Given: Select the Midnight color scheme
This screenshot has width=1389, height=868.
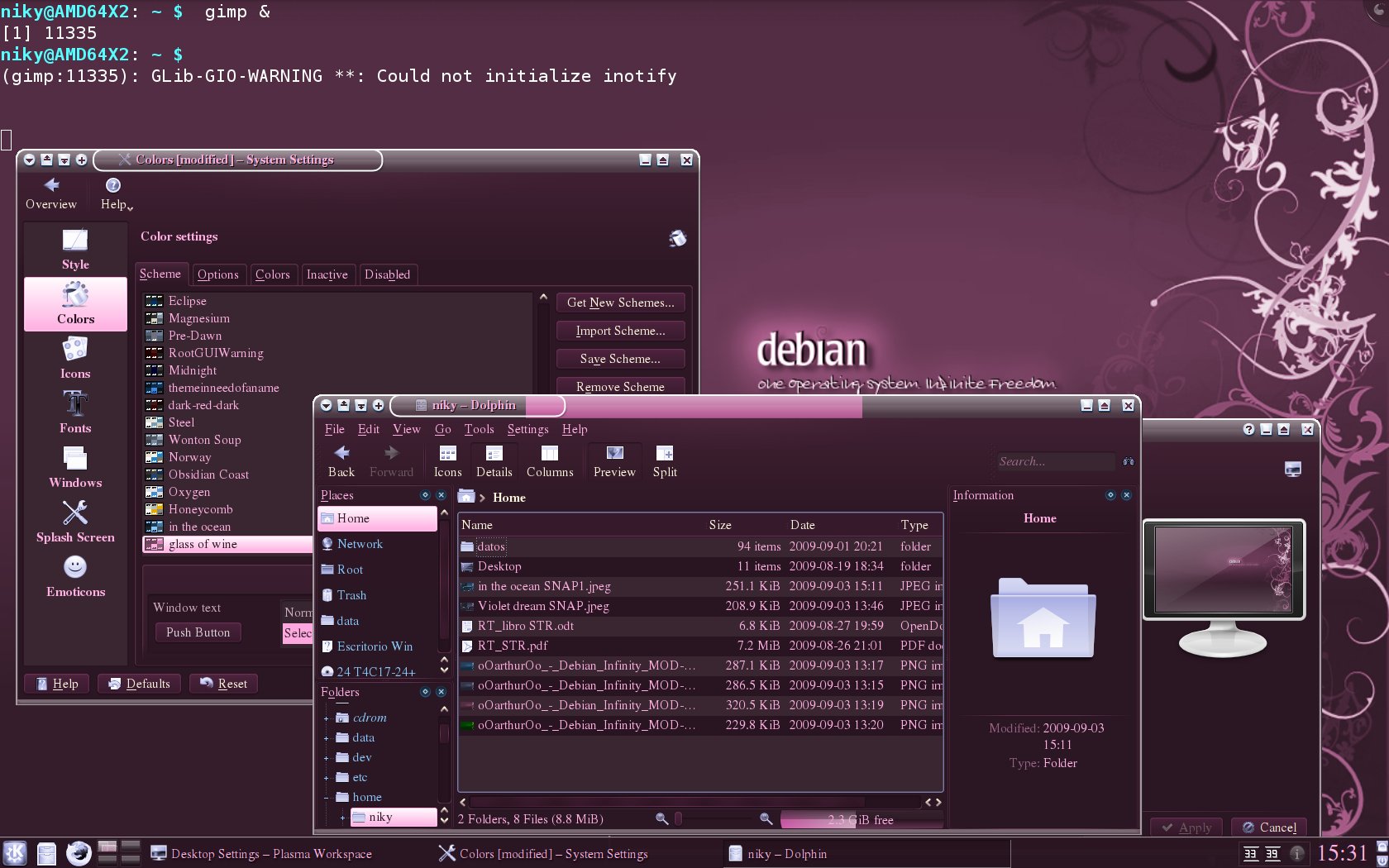Looking at the screenshot, I should click(x=339, y=370).
